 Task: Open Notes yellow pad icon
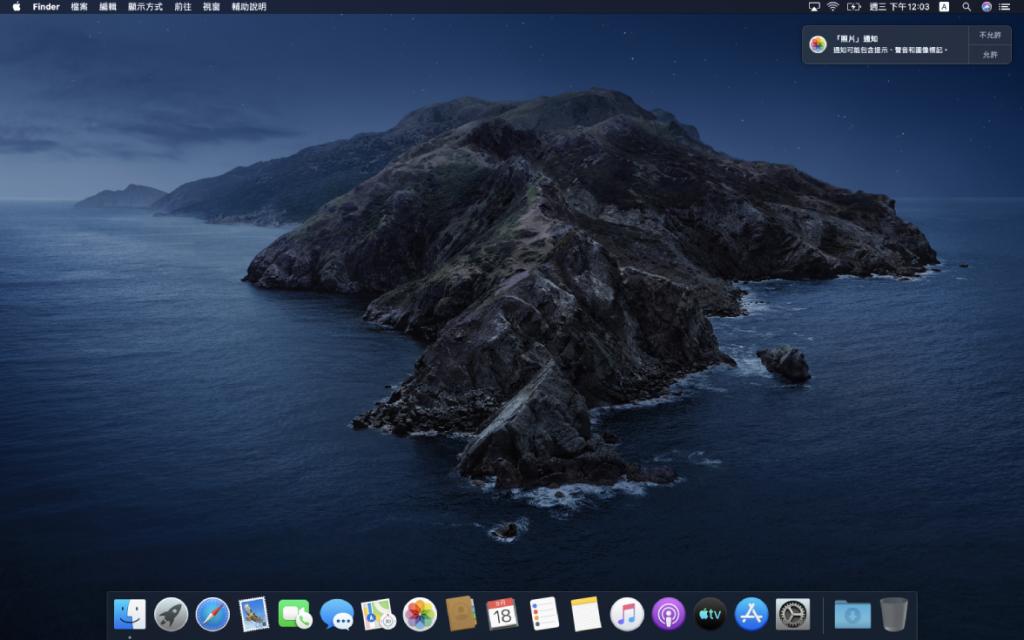point(585,615)
